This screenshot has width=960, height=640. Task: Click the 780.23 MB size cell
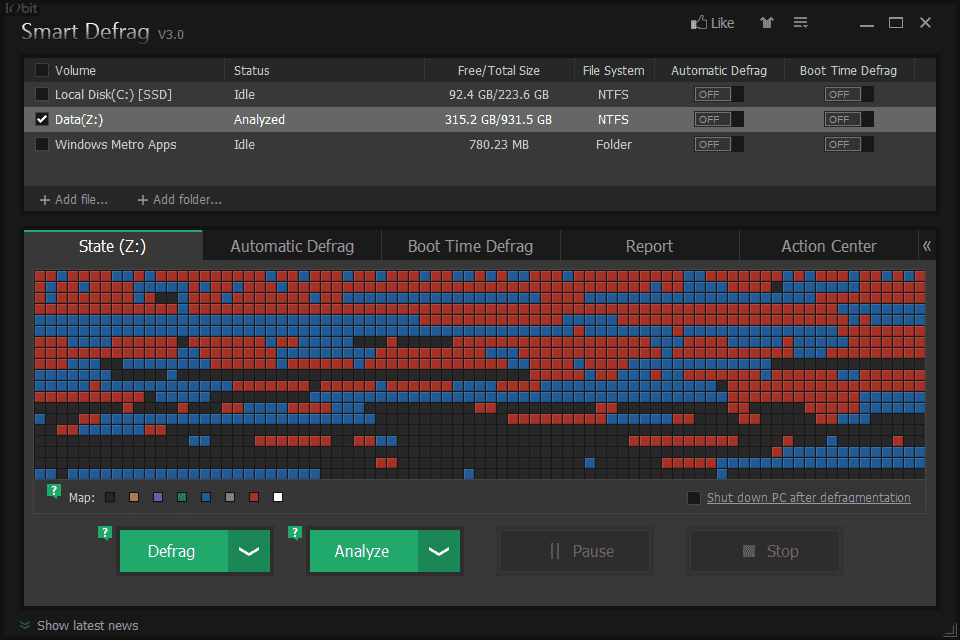[499, 145]
